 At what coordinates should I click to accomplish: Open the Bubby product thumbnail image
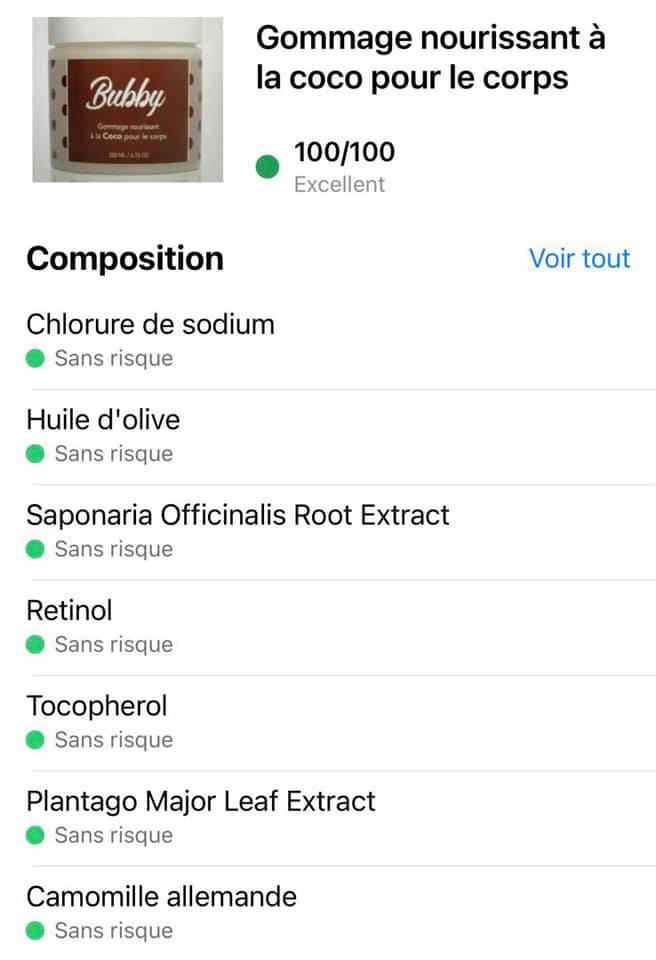coord(129,101)
